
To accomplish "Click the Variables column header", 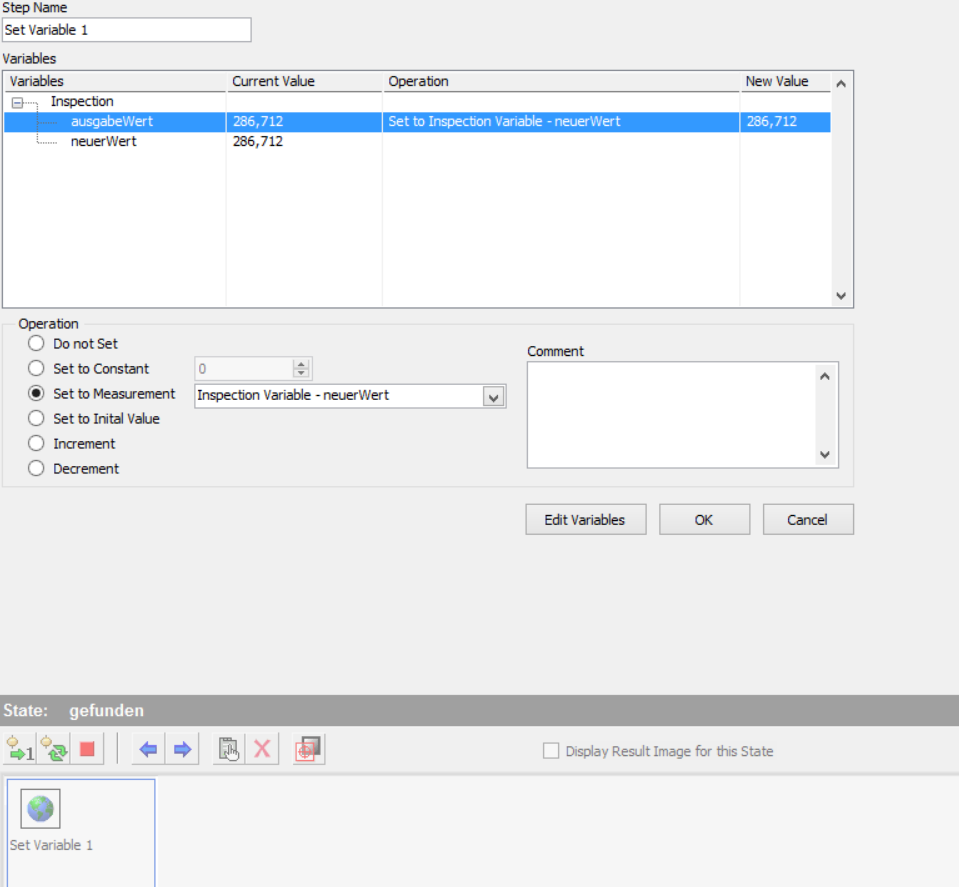I will click(x=115, y=81).
